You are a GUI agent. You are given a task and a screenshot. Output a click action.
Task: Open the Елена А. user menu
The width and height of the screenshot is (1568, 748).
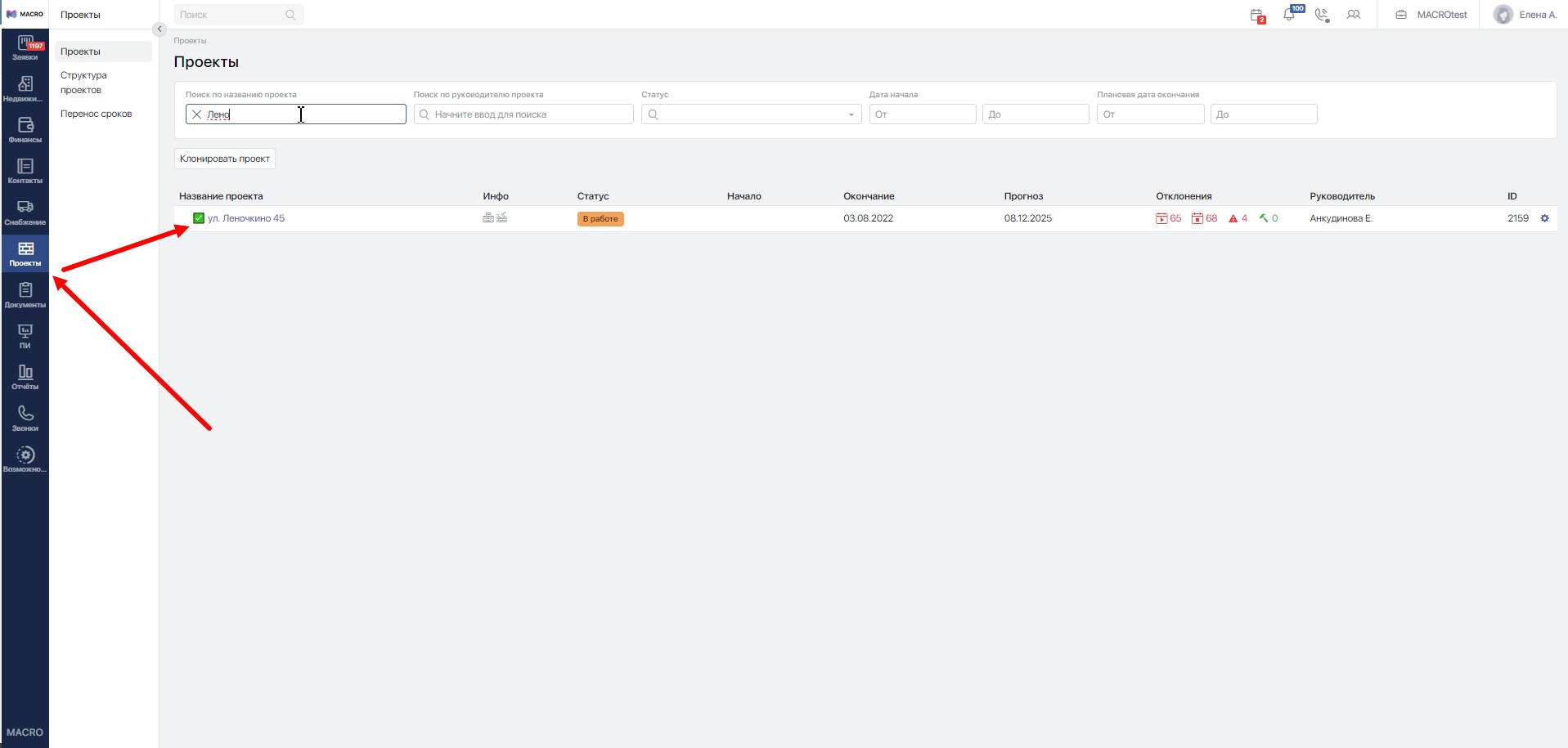[x=1525, y=15]
